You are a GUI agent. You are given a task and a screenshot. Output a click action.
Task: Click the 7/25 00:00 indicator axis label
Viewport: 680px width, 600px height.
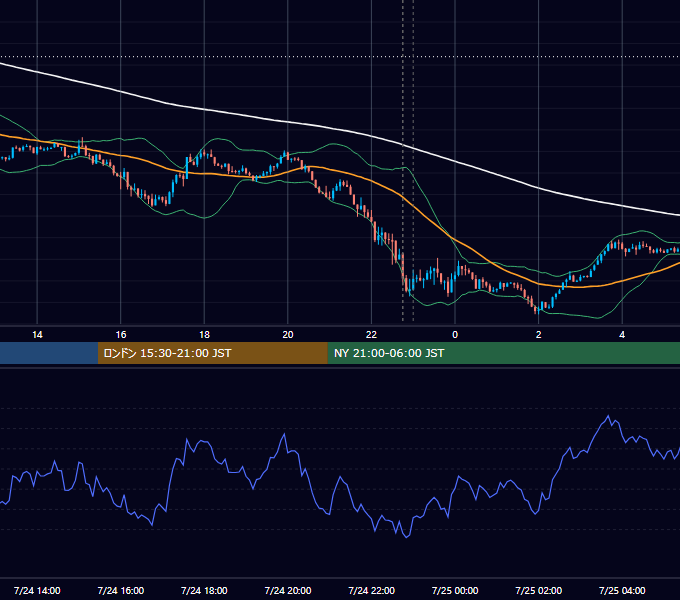[x=455, y=590]
